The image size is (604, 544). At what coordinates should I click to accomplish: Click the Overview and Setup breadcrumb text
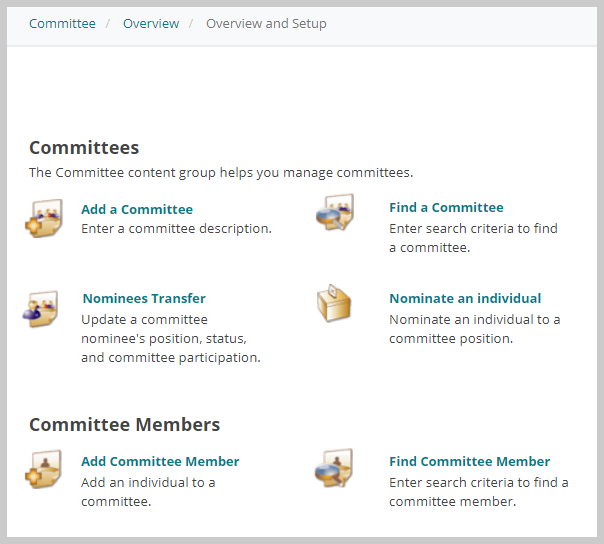(266, 24)
